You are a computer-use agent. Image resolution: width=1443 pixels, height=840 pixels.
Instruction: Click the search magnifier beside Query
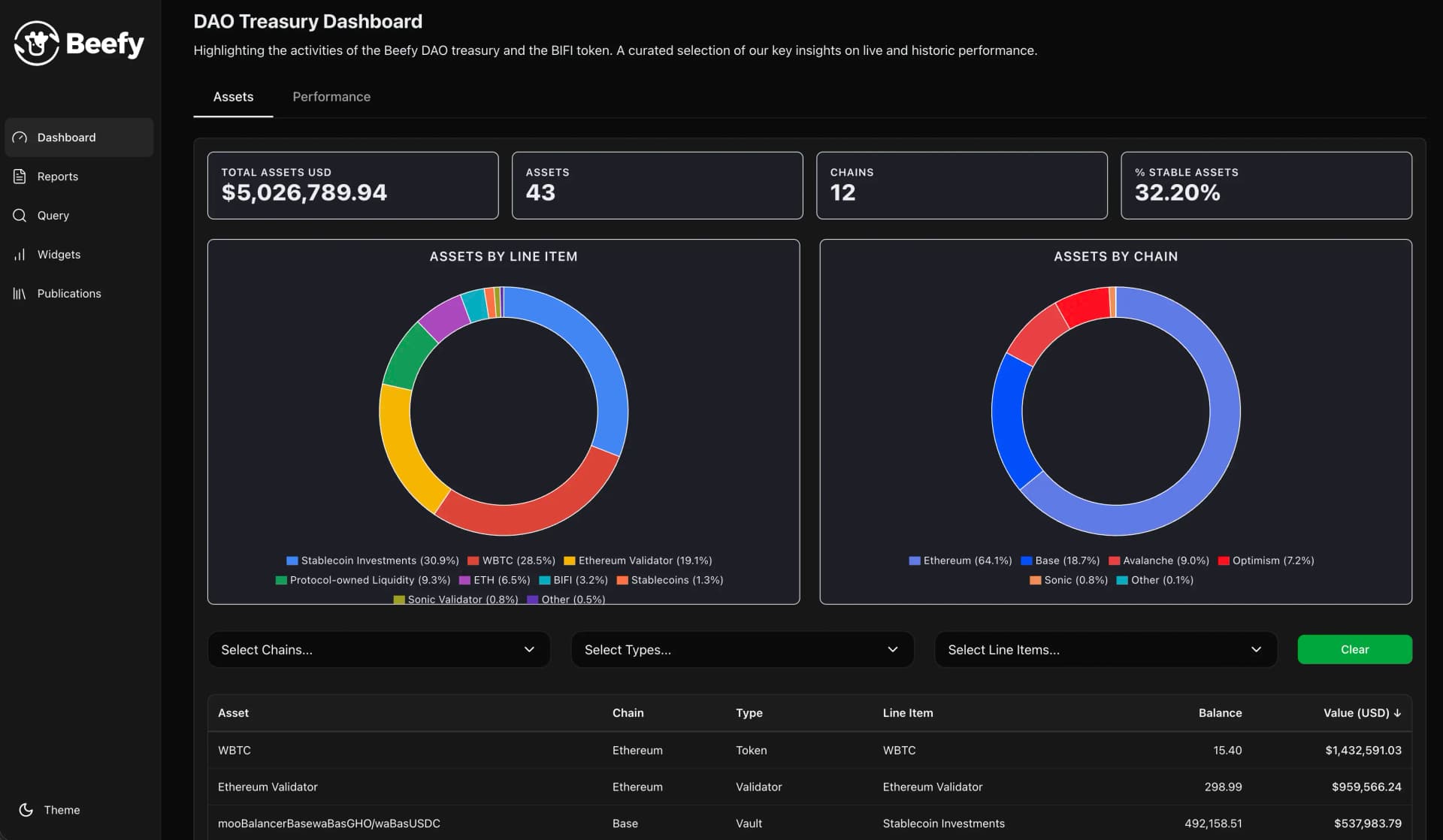[20, 216]
